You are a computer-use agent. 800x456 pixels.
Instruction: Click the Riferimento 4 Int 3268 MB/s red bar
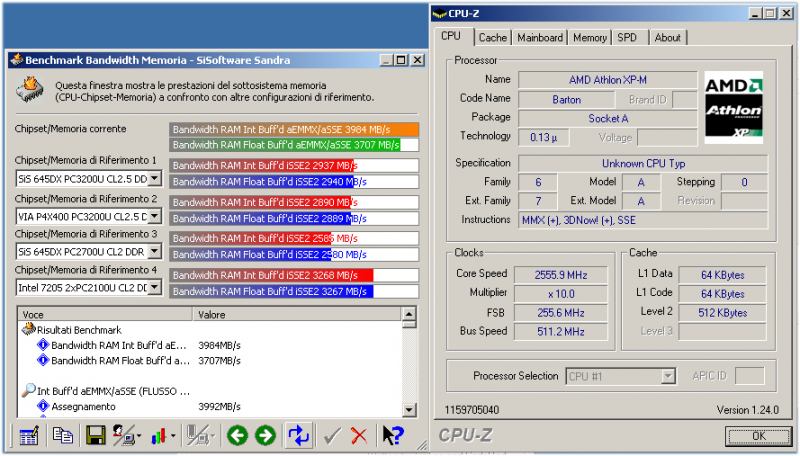coord(271,275)
